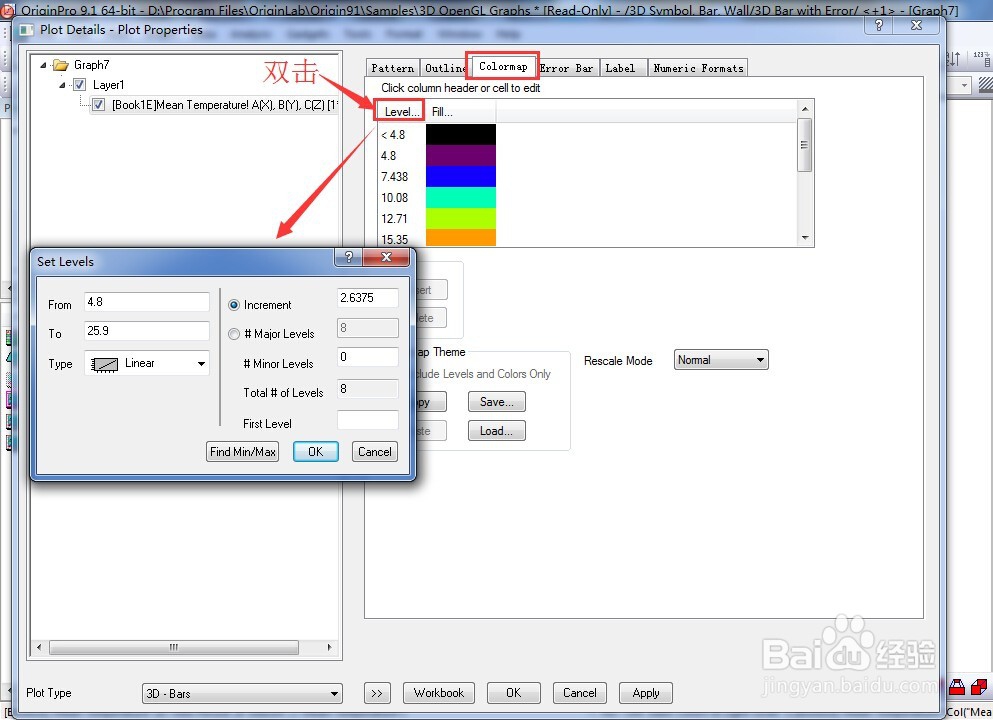The height and width of the screenshot is (720, 993).
Task: Collapse the Layer1 tree node
Action: [x=62, y=85]
